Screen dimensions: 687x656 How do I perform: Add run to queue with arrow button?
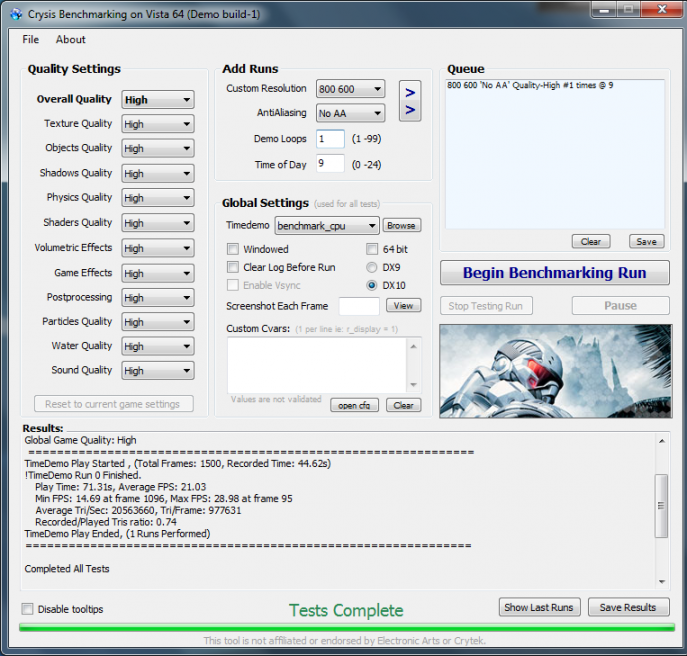[410, 101]
